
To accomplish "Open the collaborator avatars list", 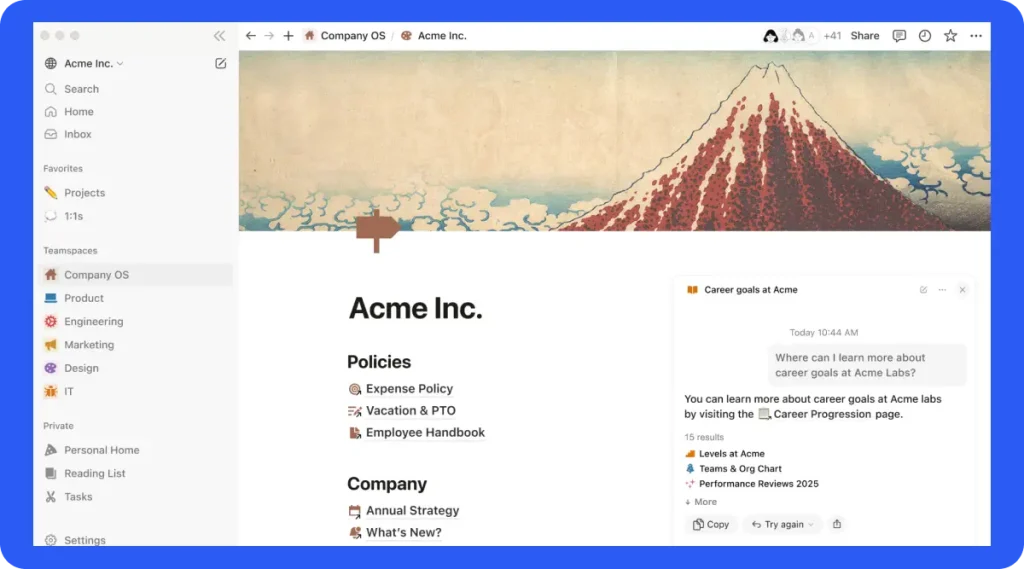I will (x=789, y=36).
